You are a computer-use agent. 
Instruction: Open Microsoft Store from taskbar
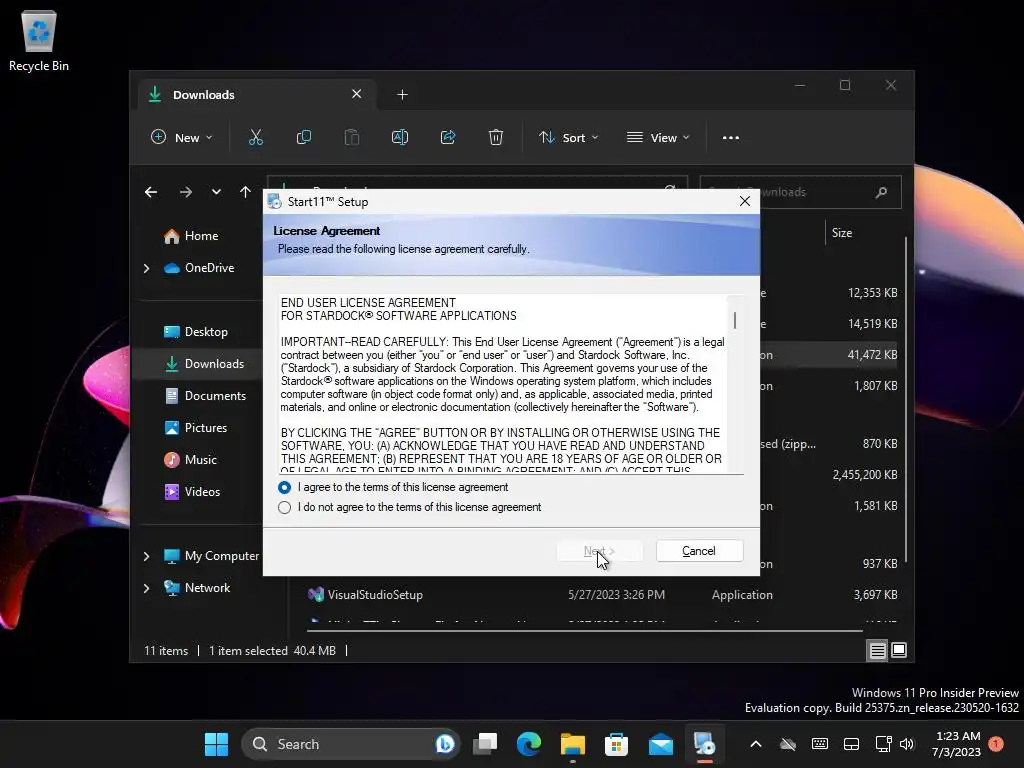[x=616, y=744]
